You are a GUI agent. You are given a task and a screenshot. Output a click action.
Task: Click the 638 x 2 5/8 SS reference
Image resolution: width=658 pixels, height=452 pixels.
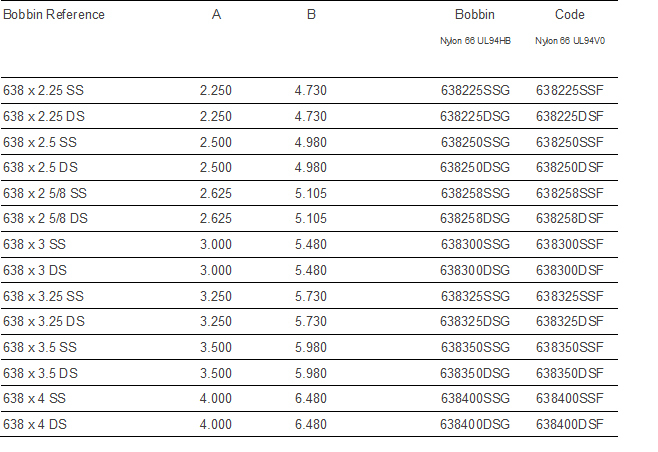tap(45, 193)
